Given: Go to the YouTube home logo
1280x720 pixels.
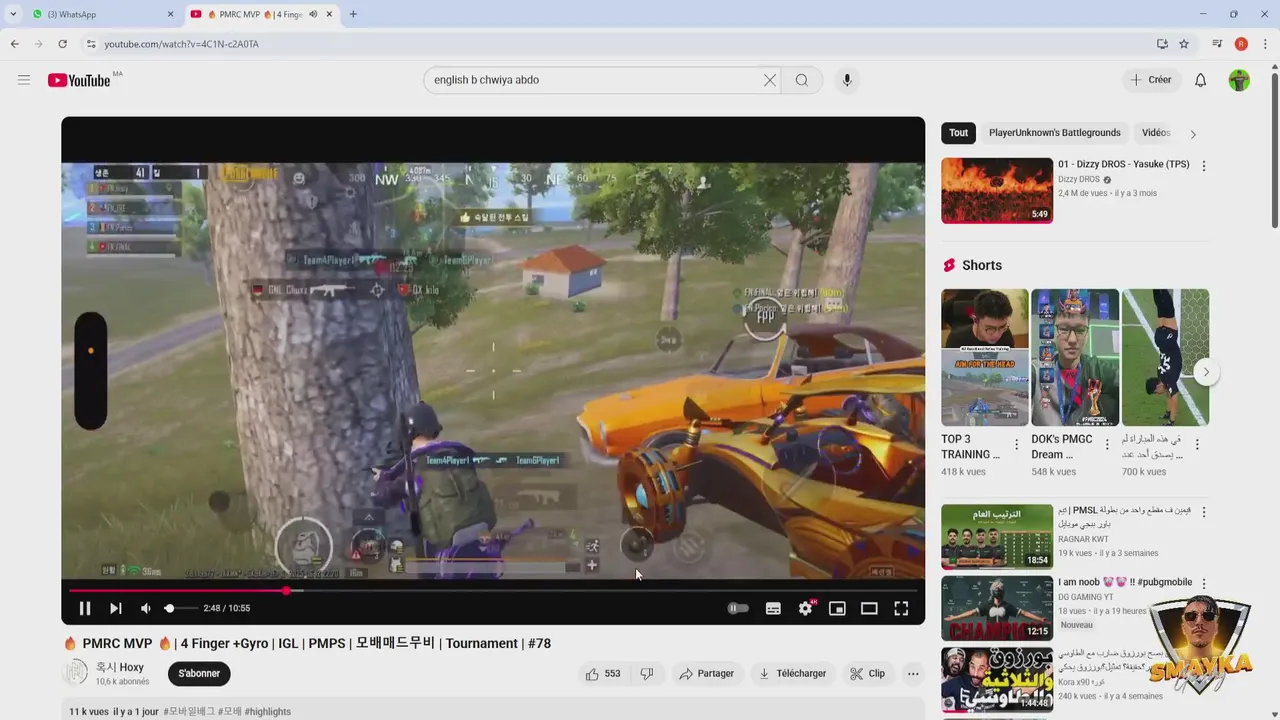Looking at the screenshot, I should (x=79, y=80).
